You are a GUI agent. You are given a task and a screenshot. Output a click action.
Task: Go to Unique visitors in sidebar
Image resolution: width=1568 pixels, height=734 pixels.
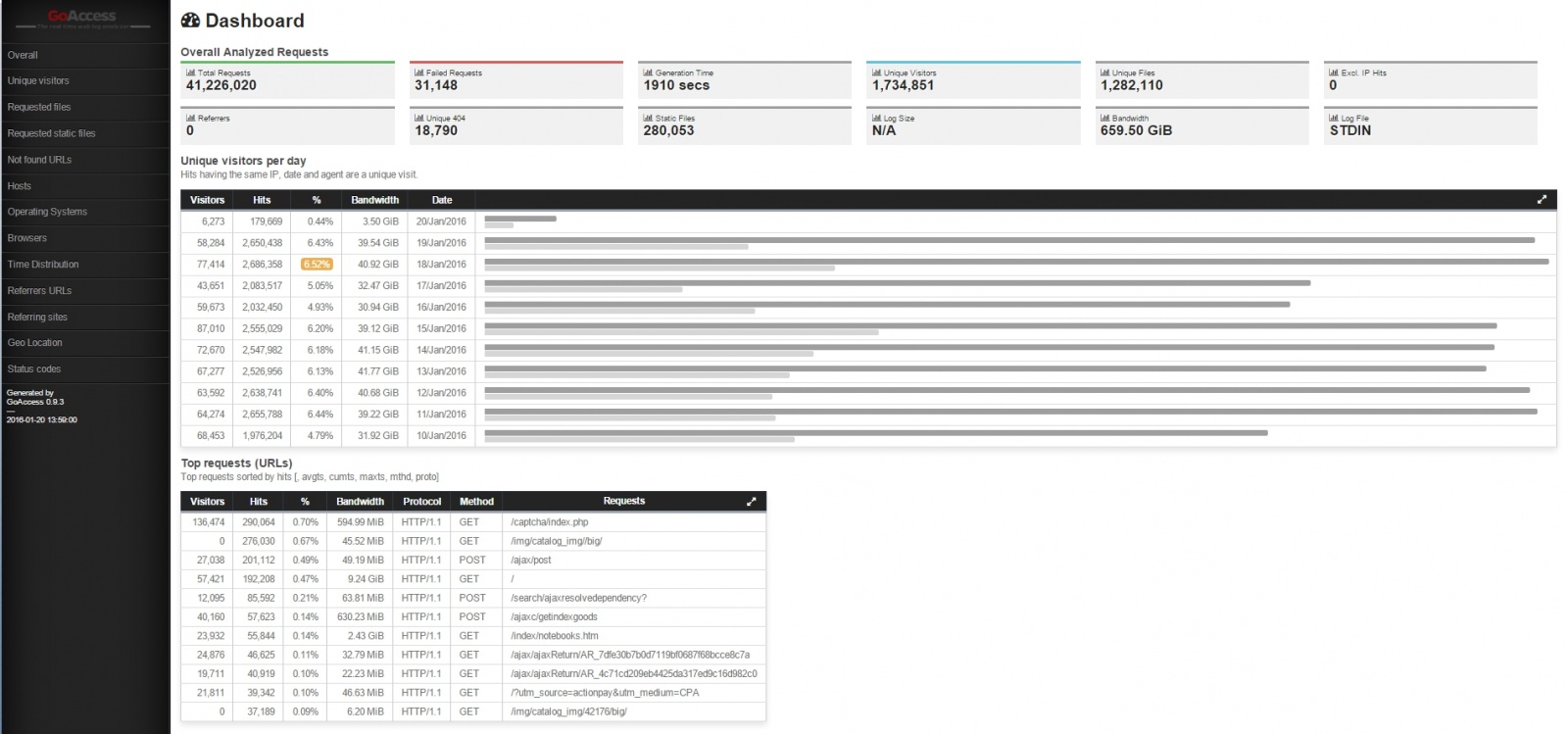tap(85, 81)
